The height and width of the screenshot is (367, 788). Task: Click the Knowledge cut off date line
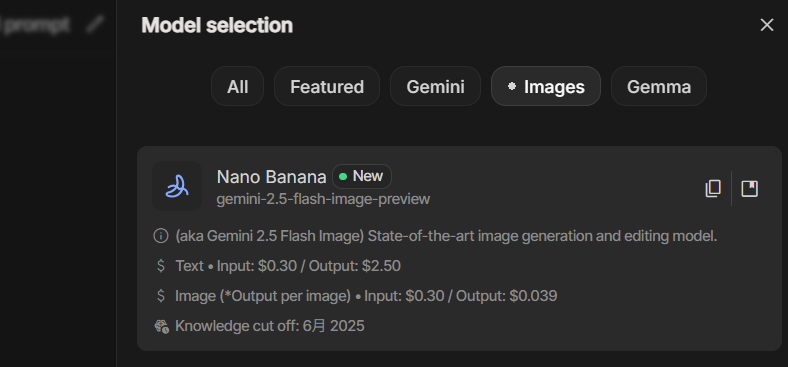tap(269, 326)
